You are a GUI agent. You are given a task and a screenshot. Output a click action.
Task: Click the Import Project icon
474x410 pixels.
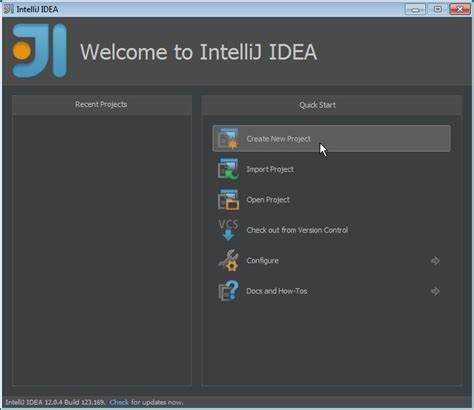(228, 169)
